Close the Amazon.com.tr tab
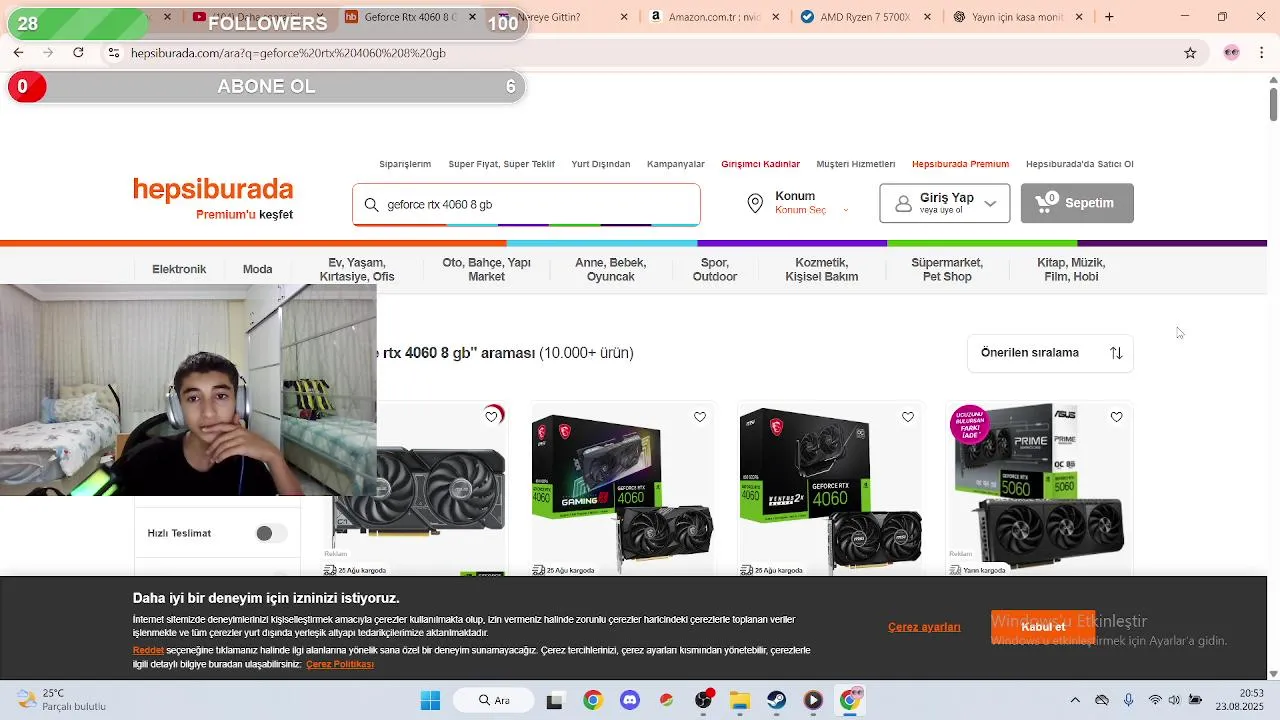 776,17
